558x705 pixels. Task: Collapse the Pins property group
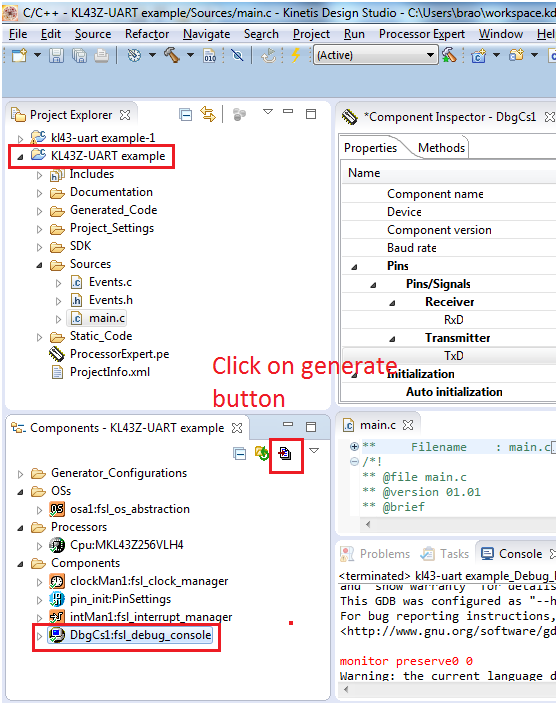[x=354, y=267]
